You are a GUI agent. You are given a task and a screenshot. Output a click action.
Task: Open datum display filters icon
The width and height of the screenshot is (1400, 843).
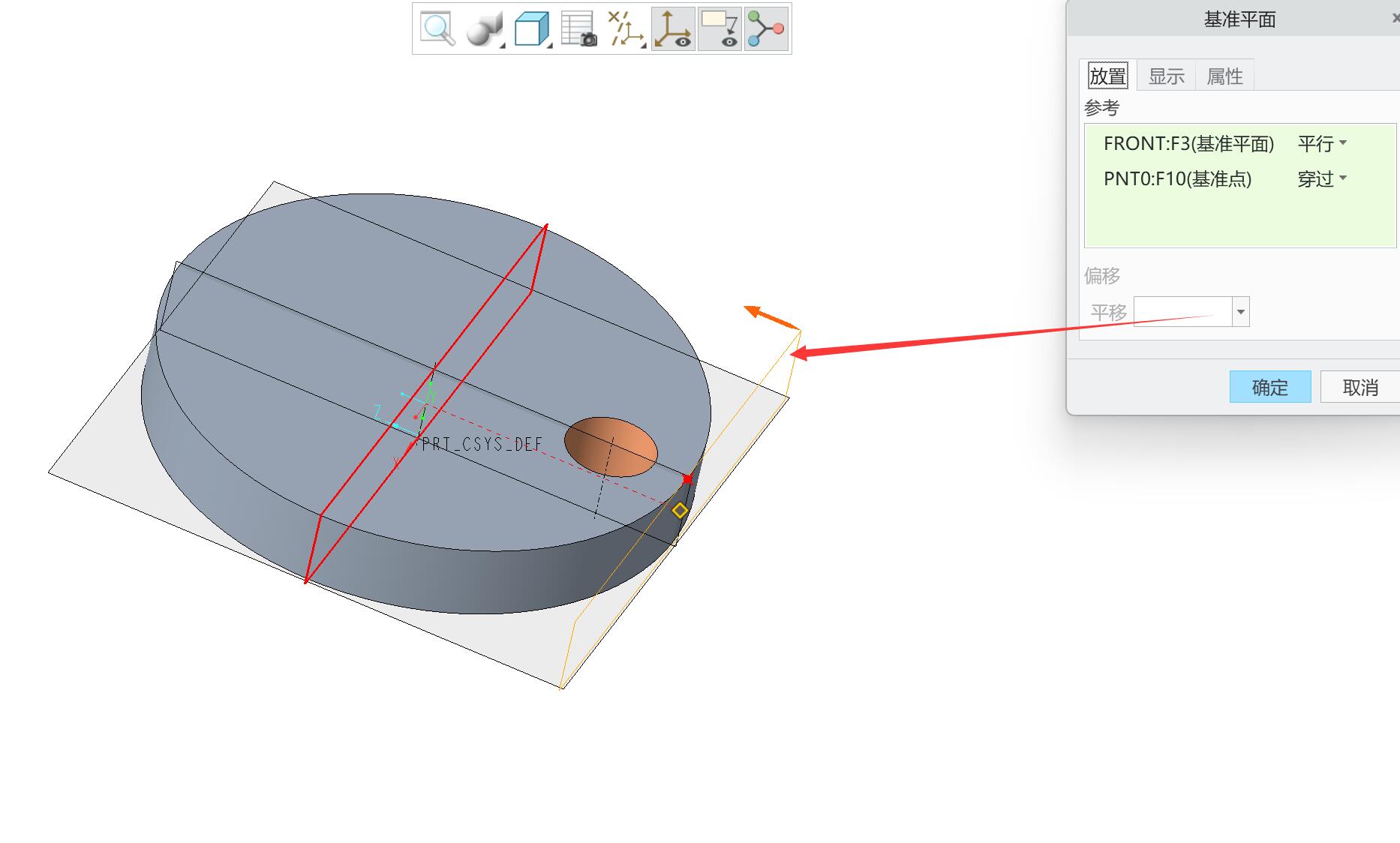[626, 29]
